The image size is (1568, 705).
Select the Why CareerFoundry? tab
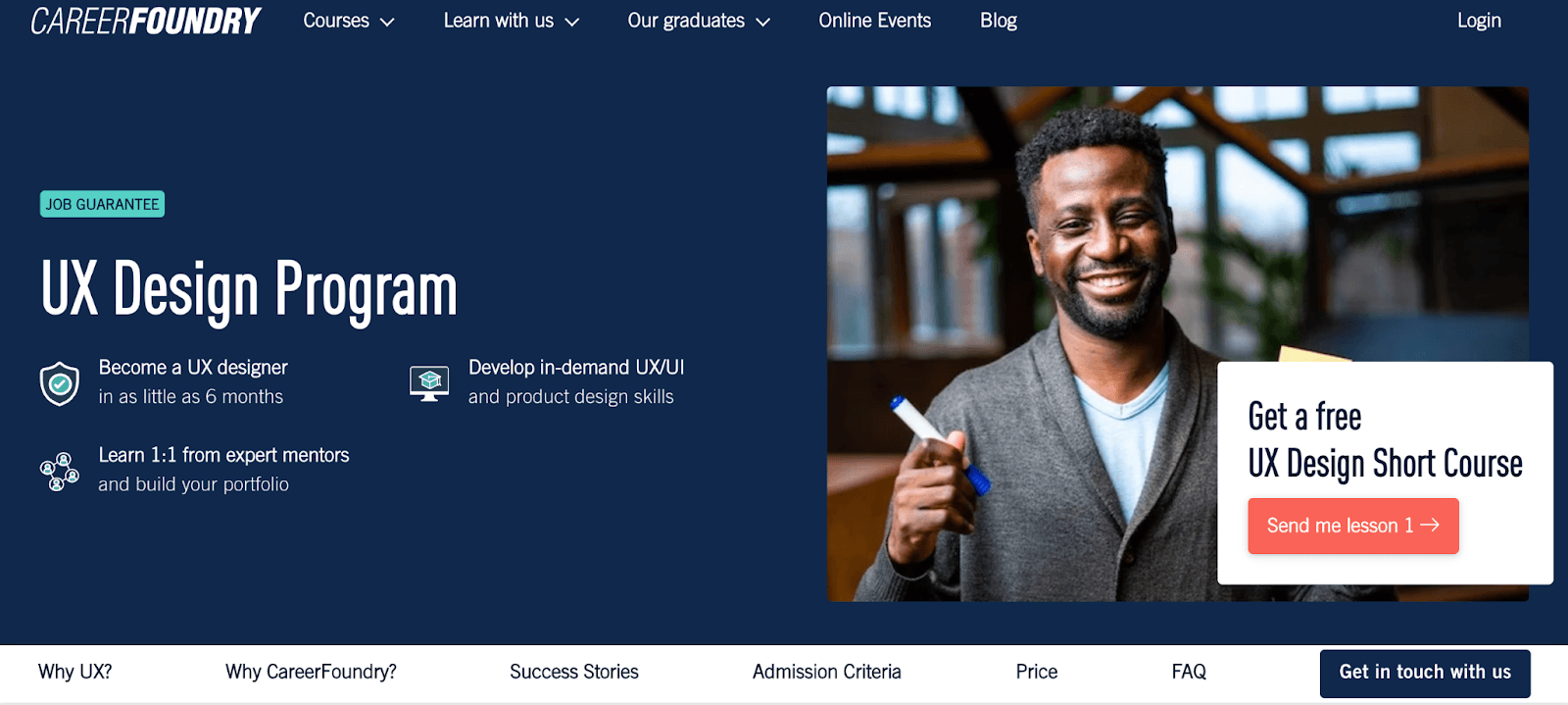point(311,672)
